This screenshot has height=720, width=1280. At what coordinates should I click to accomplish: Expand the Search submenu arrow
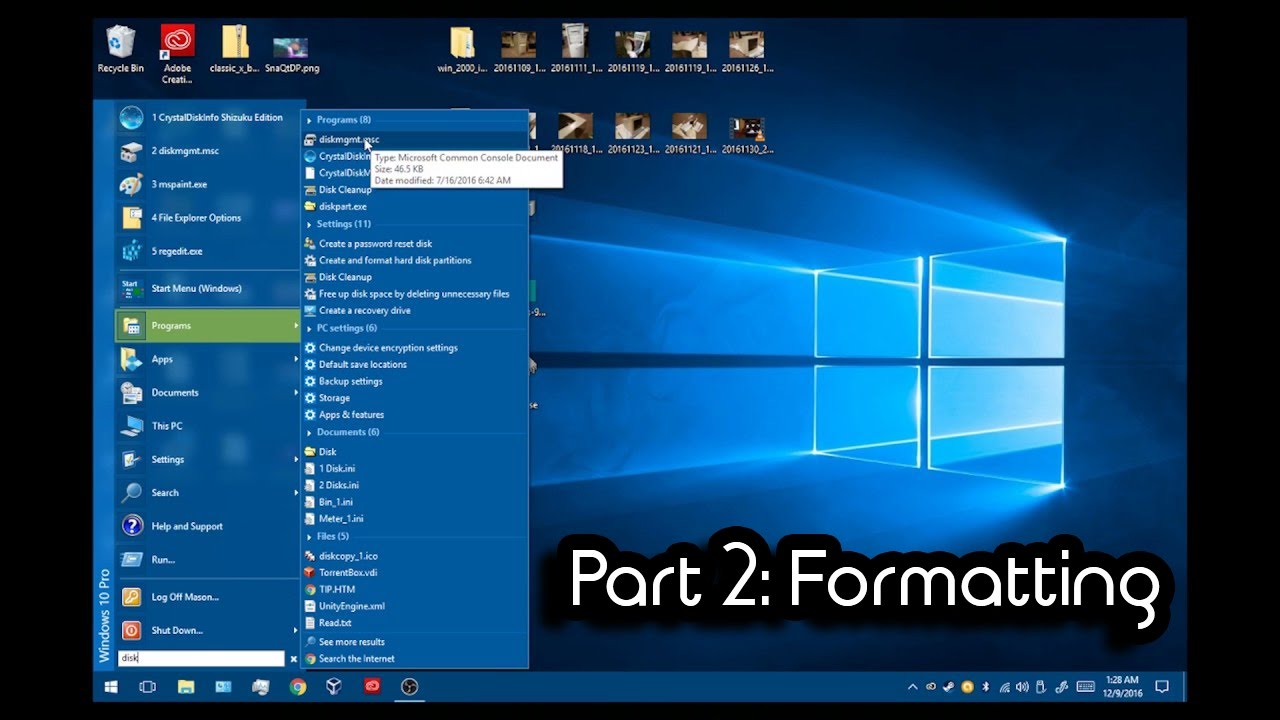tap(295, 493)
